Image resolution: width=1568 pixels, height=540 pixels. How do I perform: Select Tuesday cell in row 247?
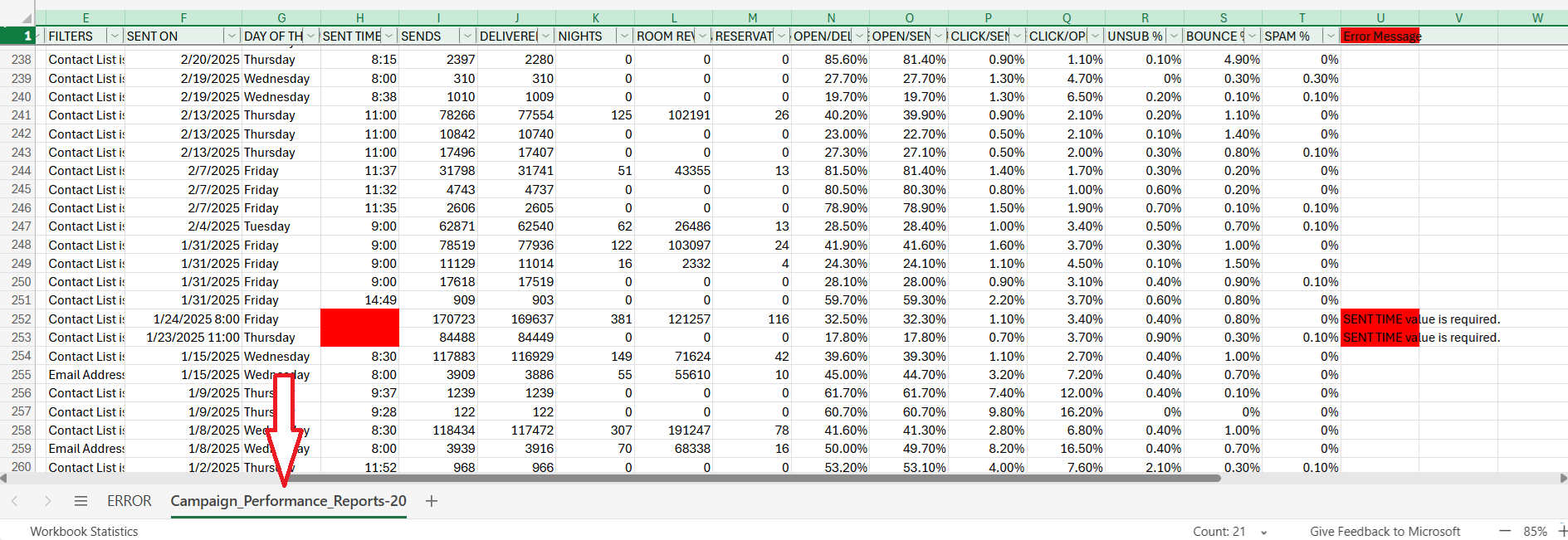pos(281,226)
